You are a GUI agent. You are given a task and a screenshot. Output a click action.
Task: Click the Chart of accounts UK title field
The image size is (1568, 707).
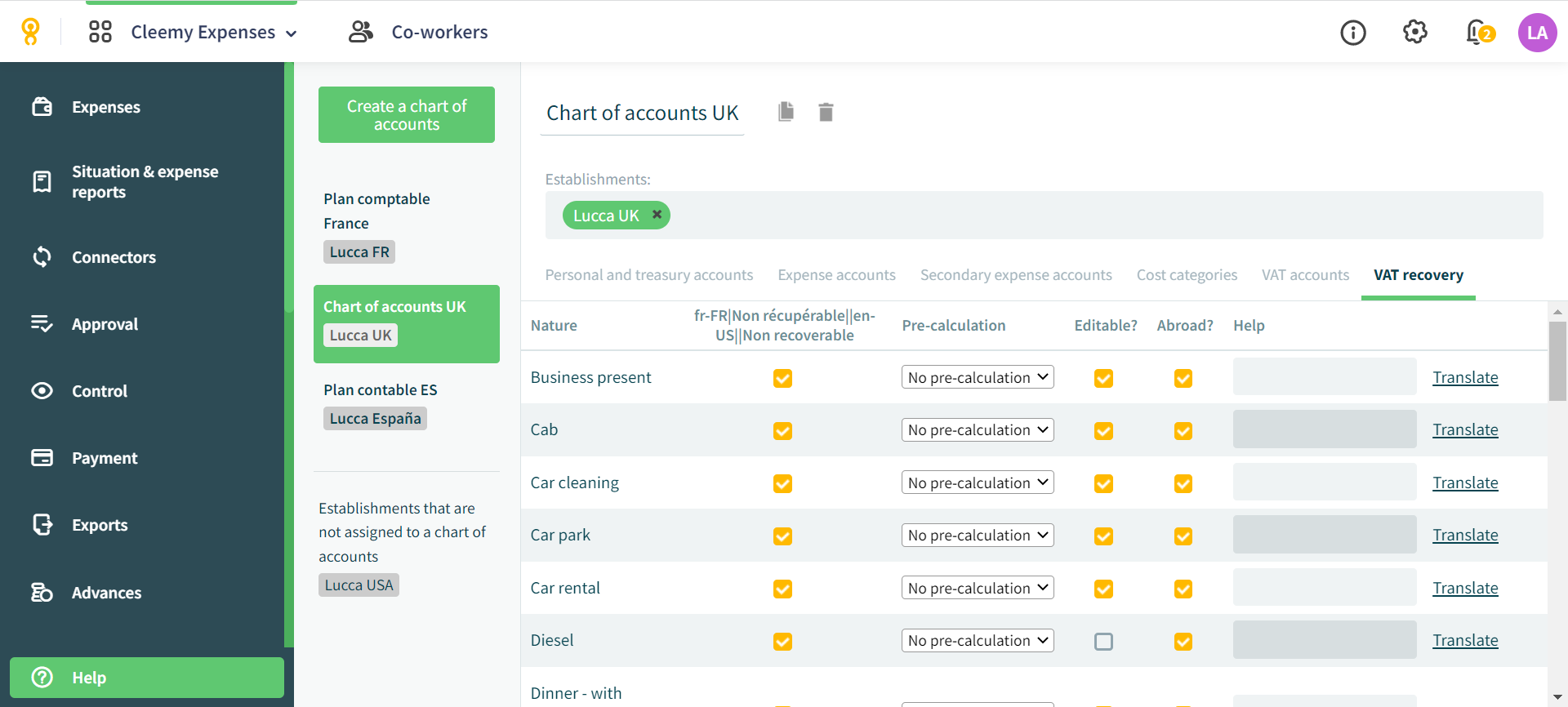(x=642, y=113)
